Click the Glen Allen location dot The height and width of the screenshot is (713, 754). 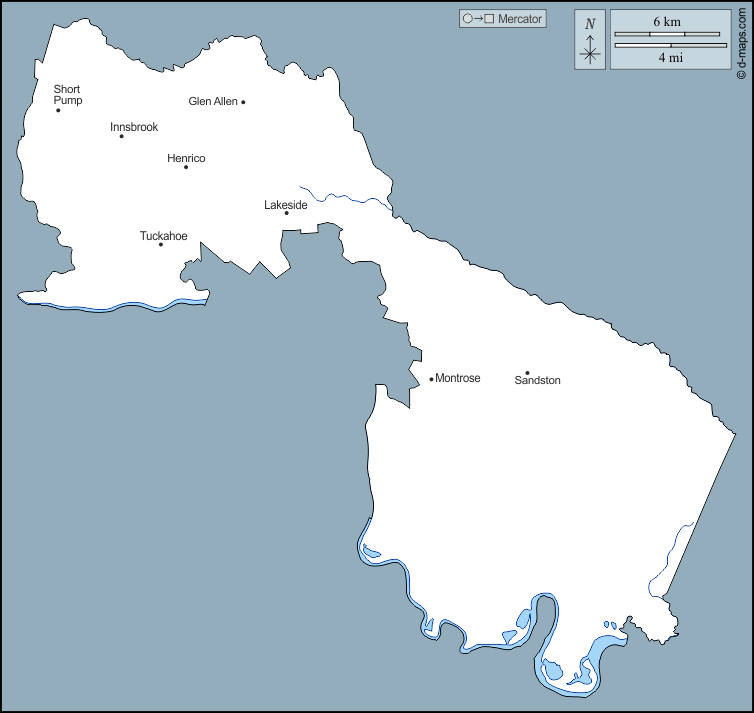click(x=243, y=102)
